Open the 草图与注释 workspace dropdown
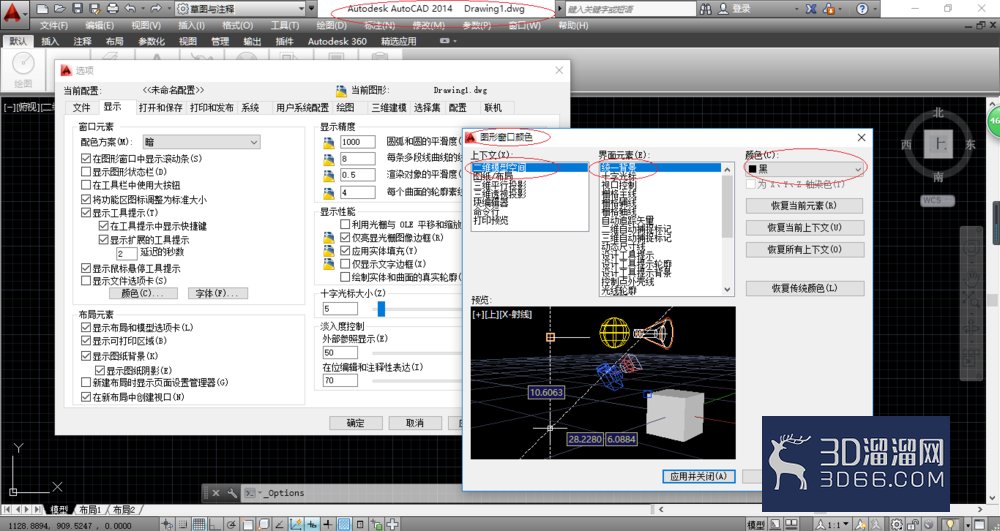Screen dimensions: 1000x531 tap(240, 9)
